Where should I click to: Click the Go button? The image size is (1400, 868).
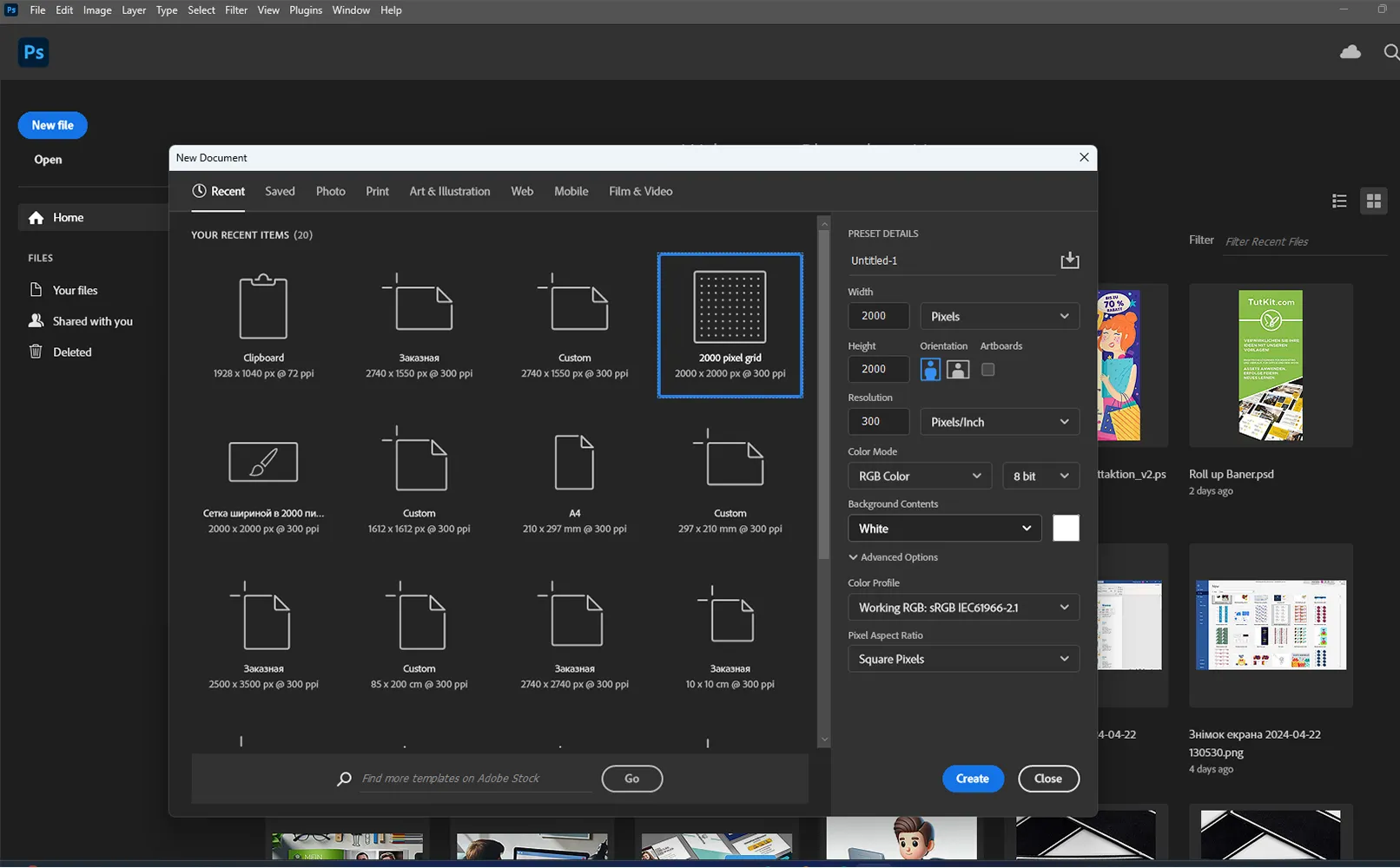pos(631,779)
